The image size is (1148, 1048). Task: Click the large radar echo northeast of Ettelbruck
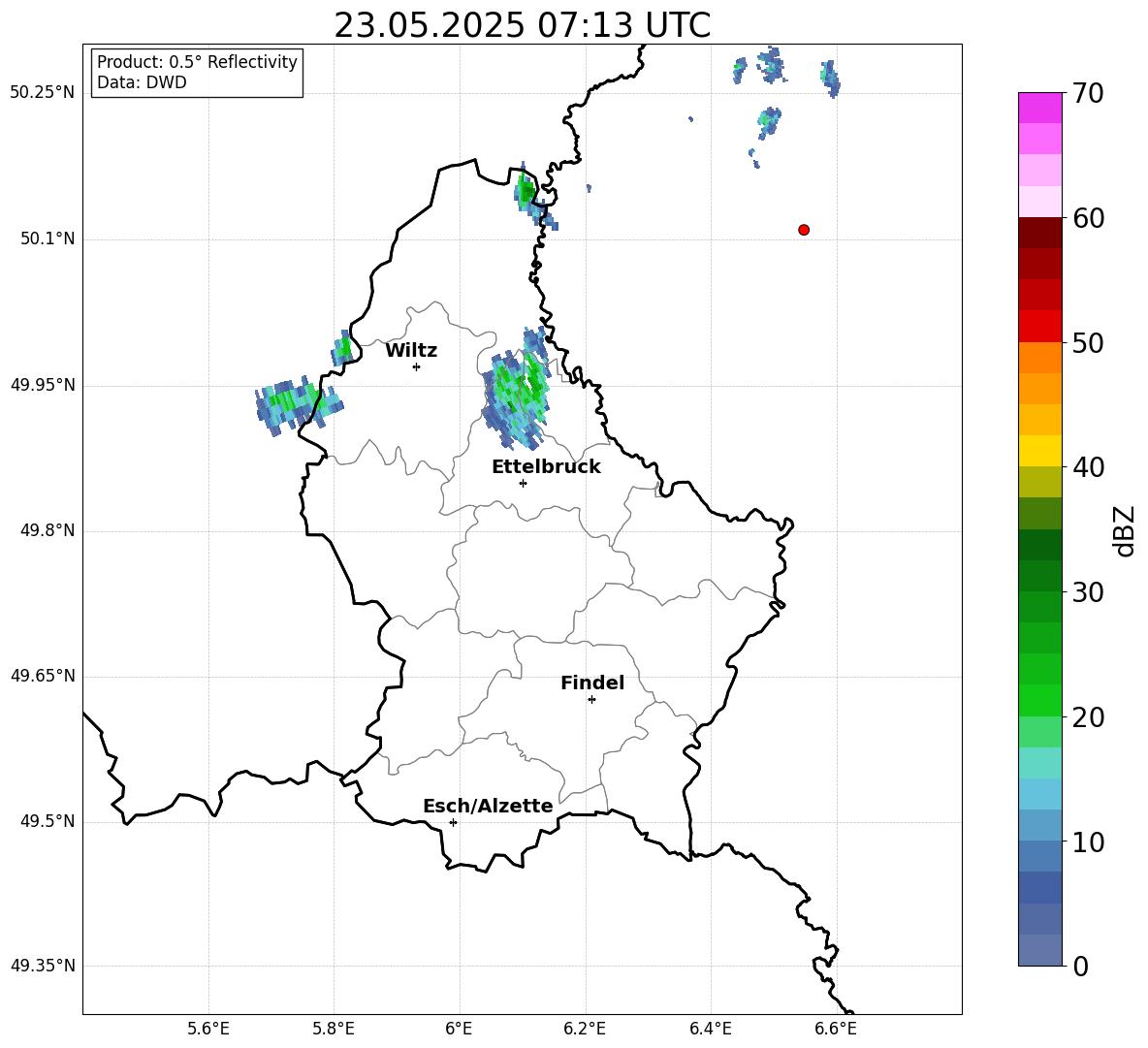tap(517, 390)
